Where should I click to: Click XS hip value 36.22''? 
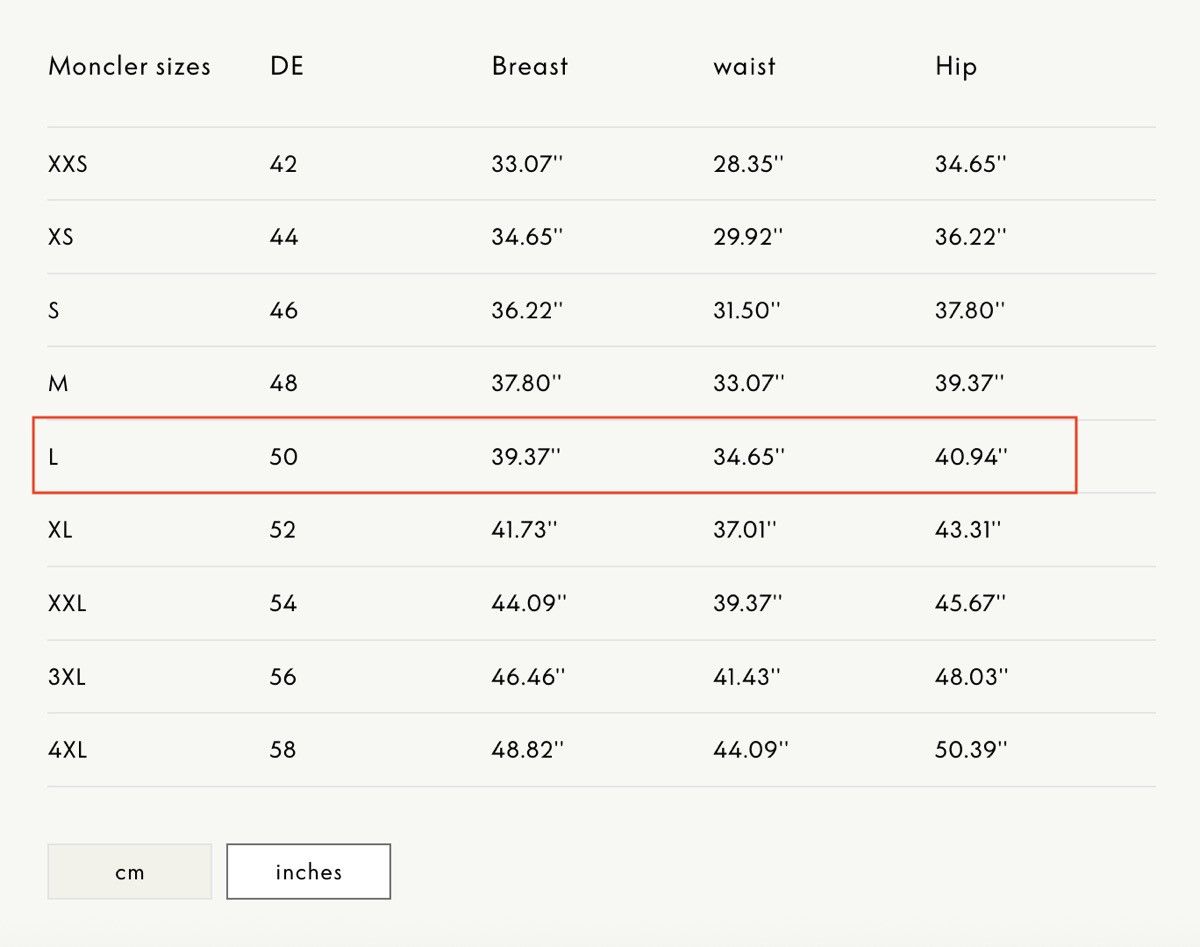tap(971, 237)
